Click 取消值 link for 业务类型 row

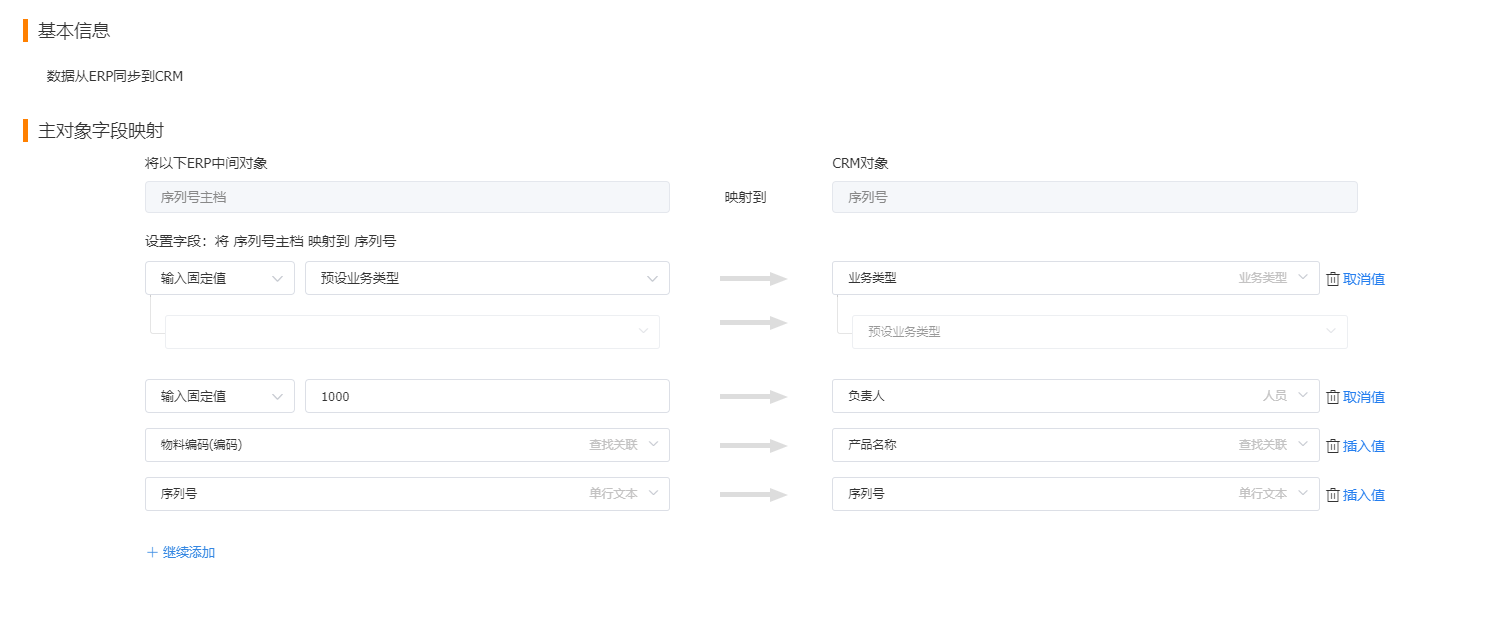tap(1364, 279)
